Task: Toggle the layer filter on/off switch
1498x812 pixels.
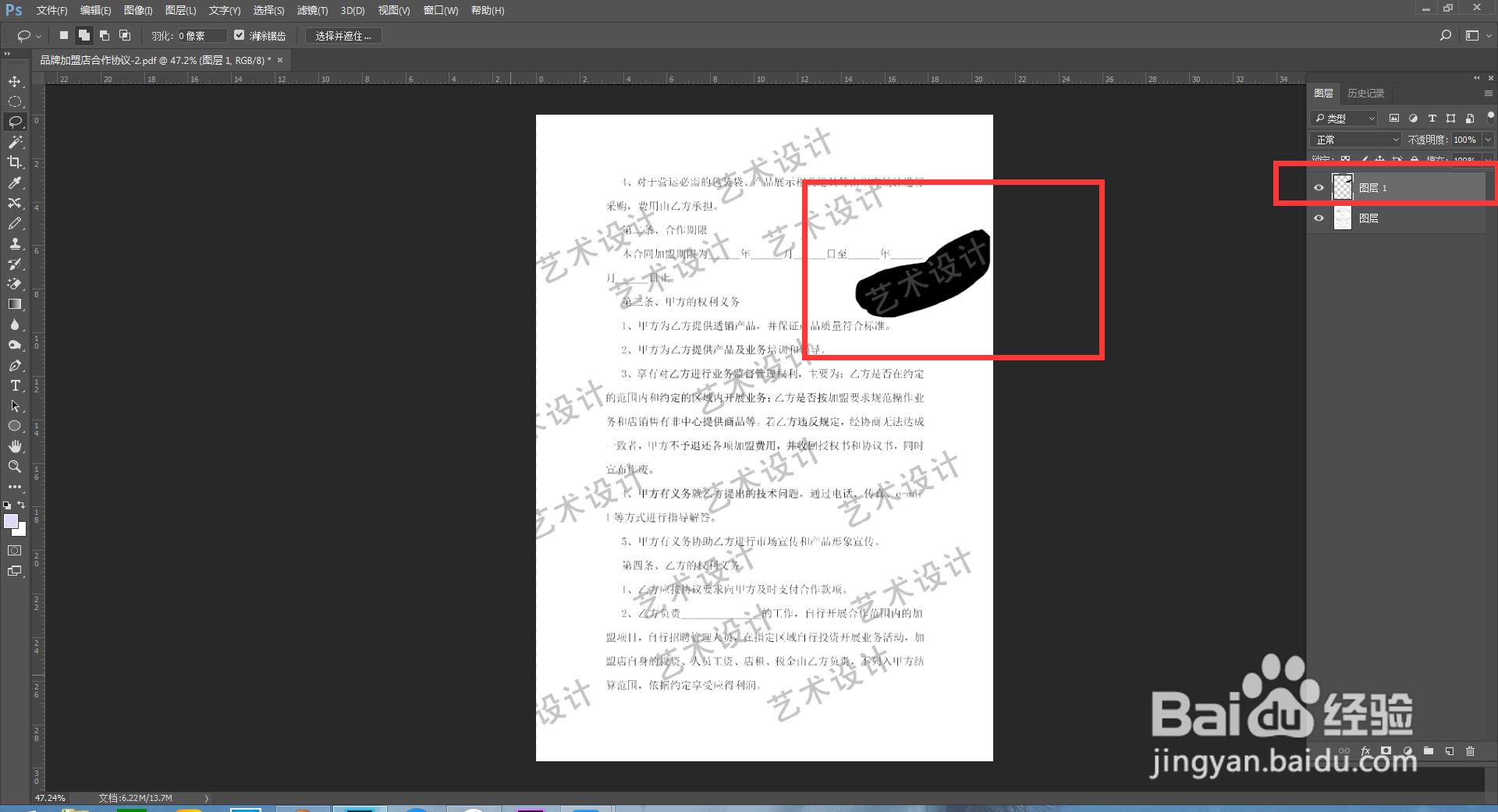Action: click(1490, 116)
